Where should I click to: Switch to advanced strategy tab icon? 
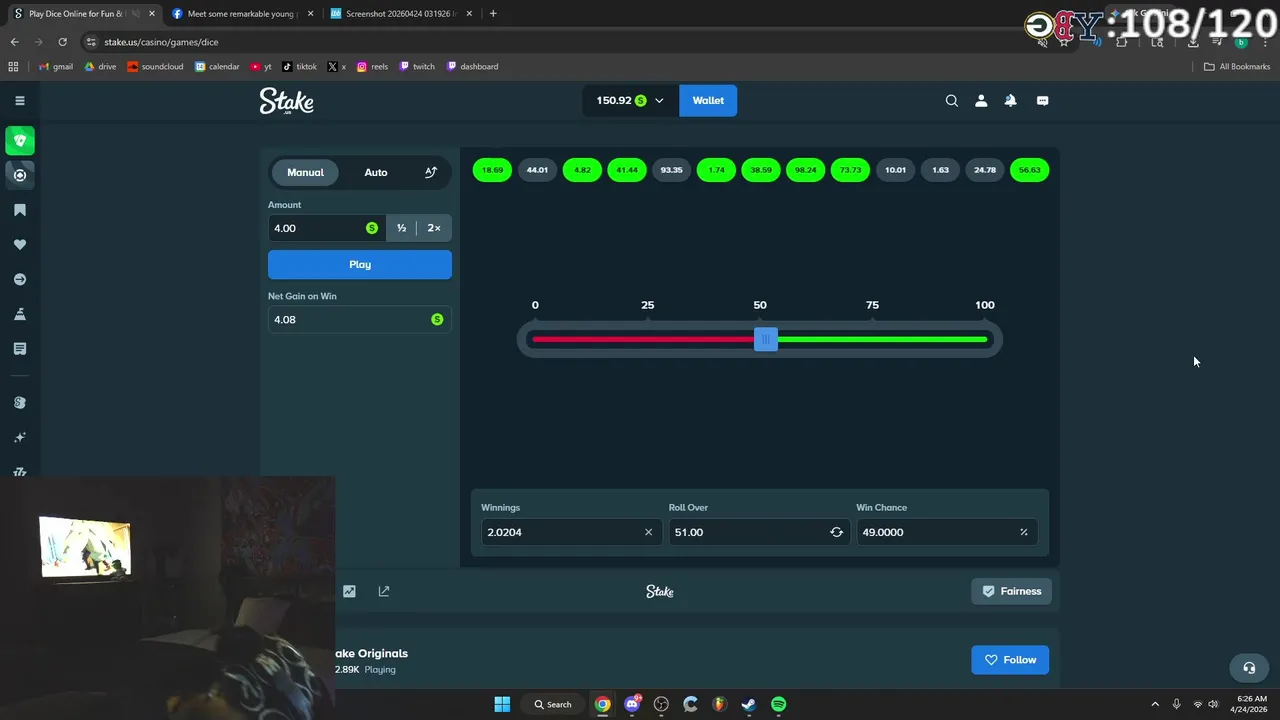pos(431,172)
